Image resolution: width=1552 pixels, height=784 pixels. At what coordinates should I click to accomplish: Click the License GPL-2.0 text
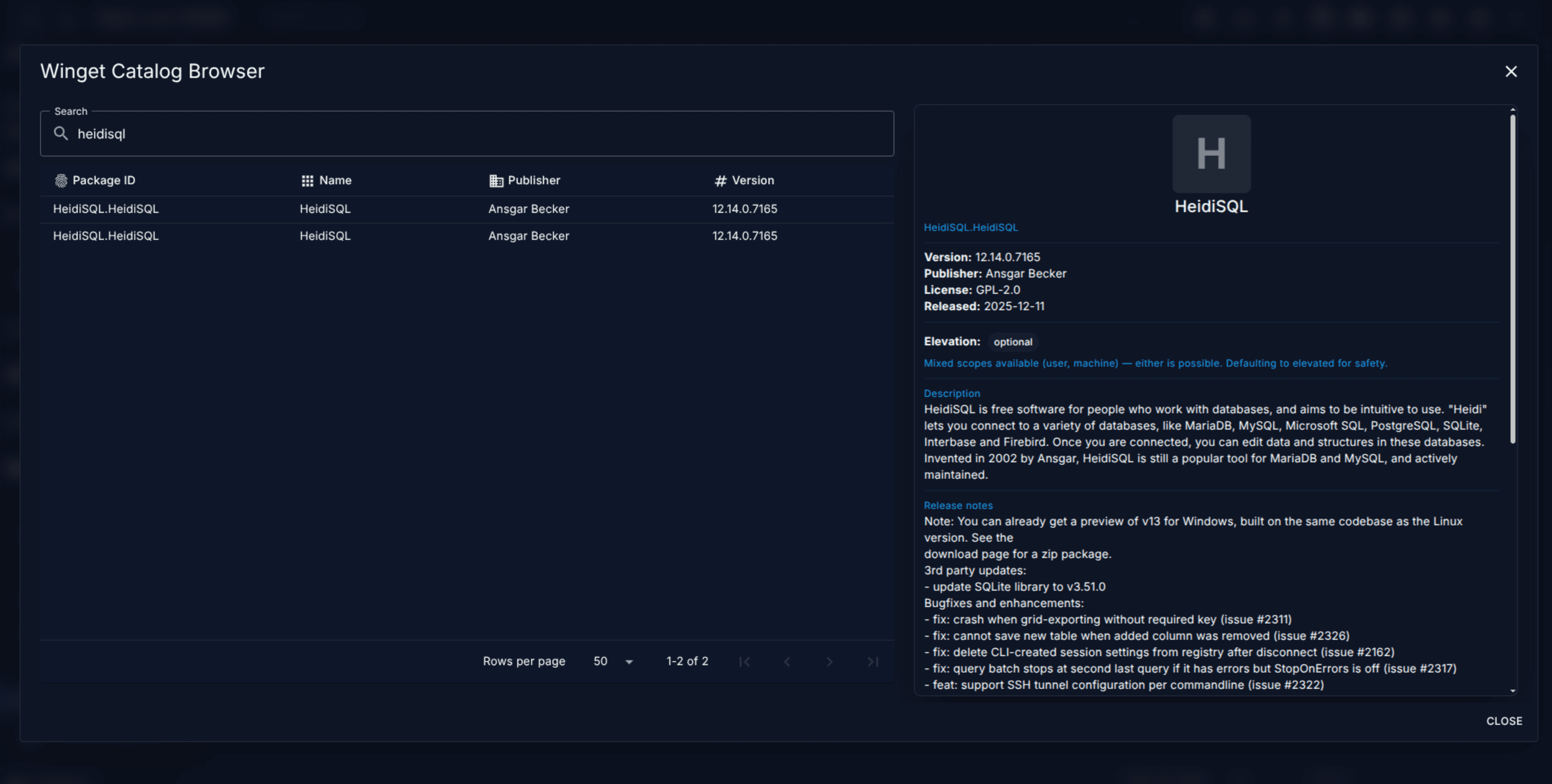pos(972,290)
